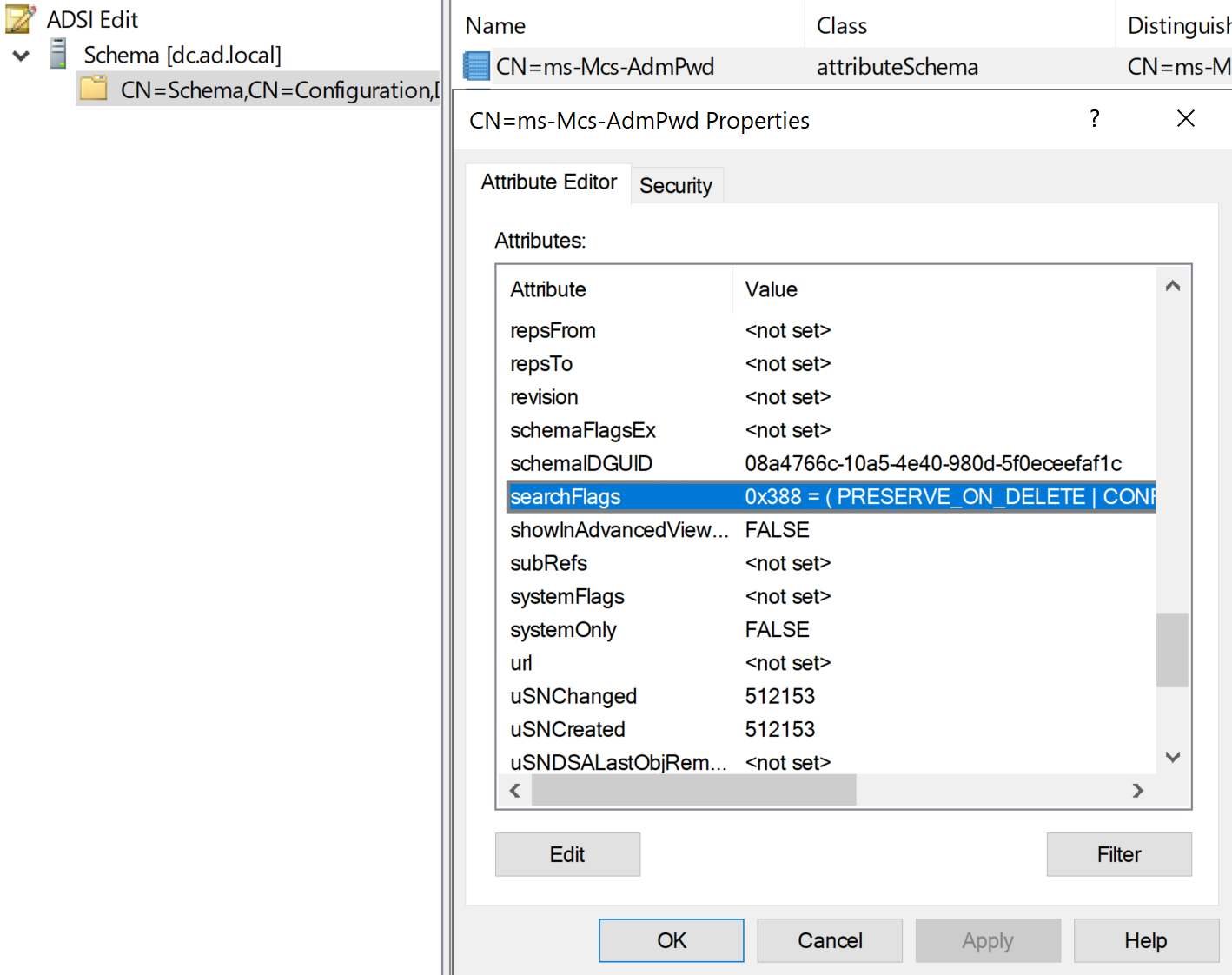The height and width of the screenshot is (975, 1232).
Task: Select the systemOnly attribute row
Action: pyautogui.click(x=831, y=629)
